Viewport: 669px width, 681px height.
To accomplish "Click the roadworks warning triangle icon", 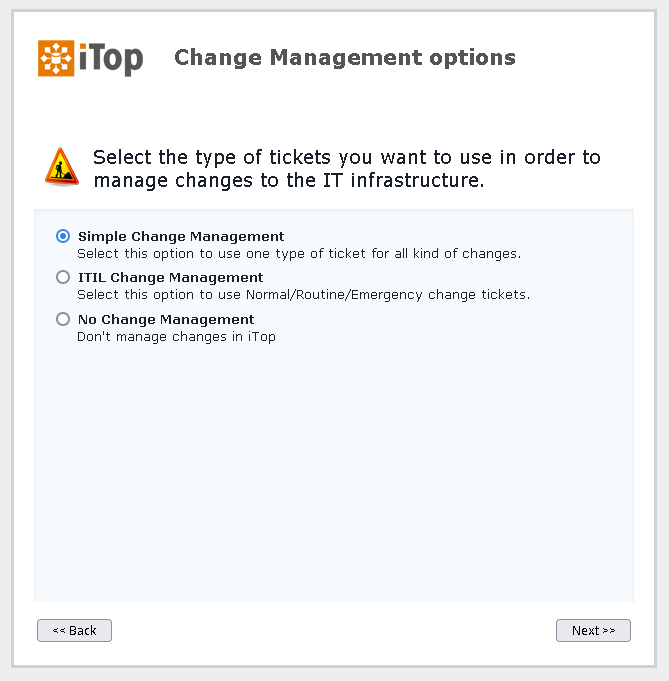I will 62,167.
